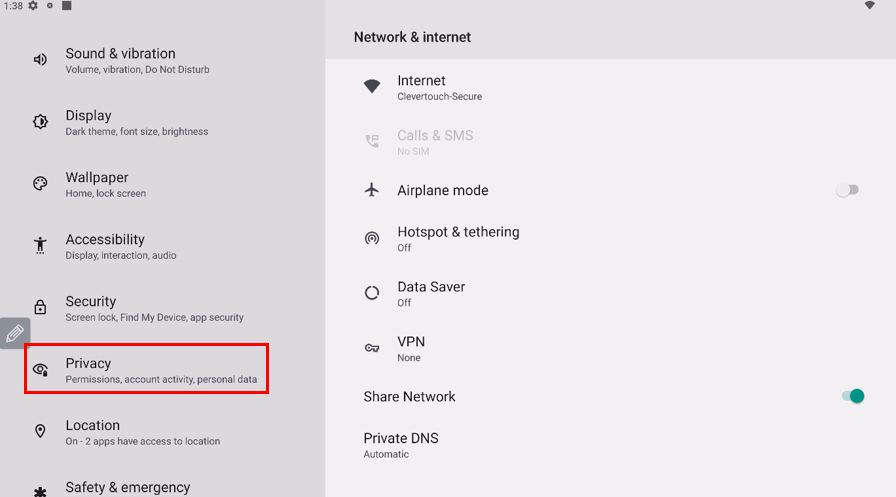Click the Sound & vibration speaker icon

(40, 60)
